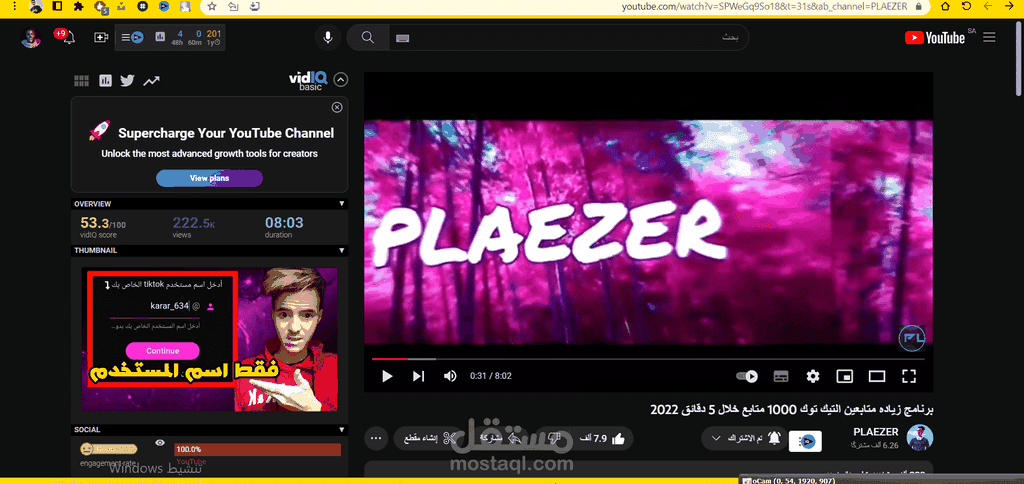Skip to next video
The width and height of the screenshot is (1024, 484).
point(419,376)
